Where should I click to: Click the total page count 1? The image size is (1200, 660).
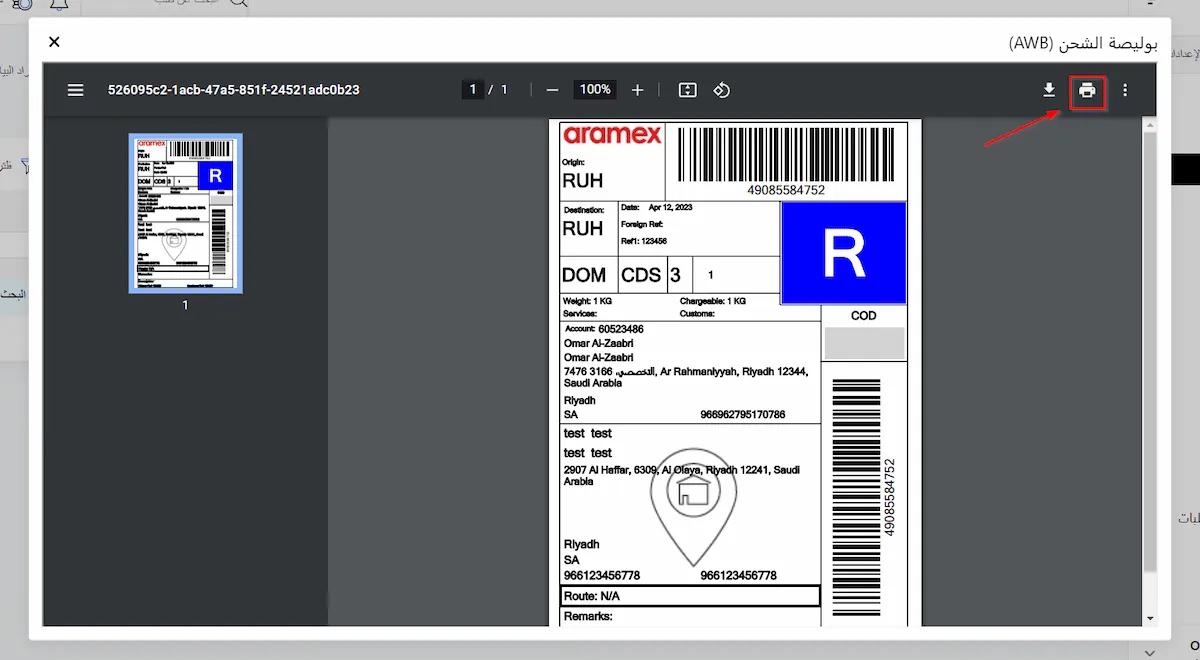[x=505, y=90]
